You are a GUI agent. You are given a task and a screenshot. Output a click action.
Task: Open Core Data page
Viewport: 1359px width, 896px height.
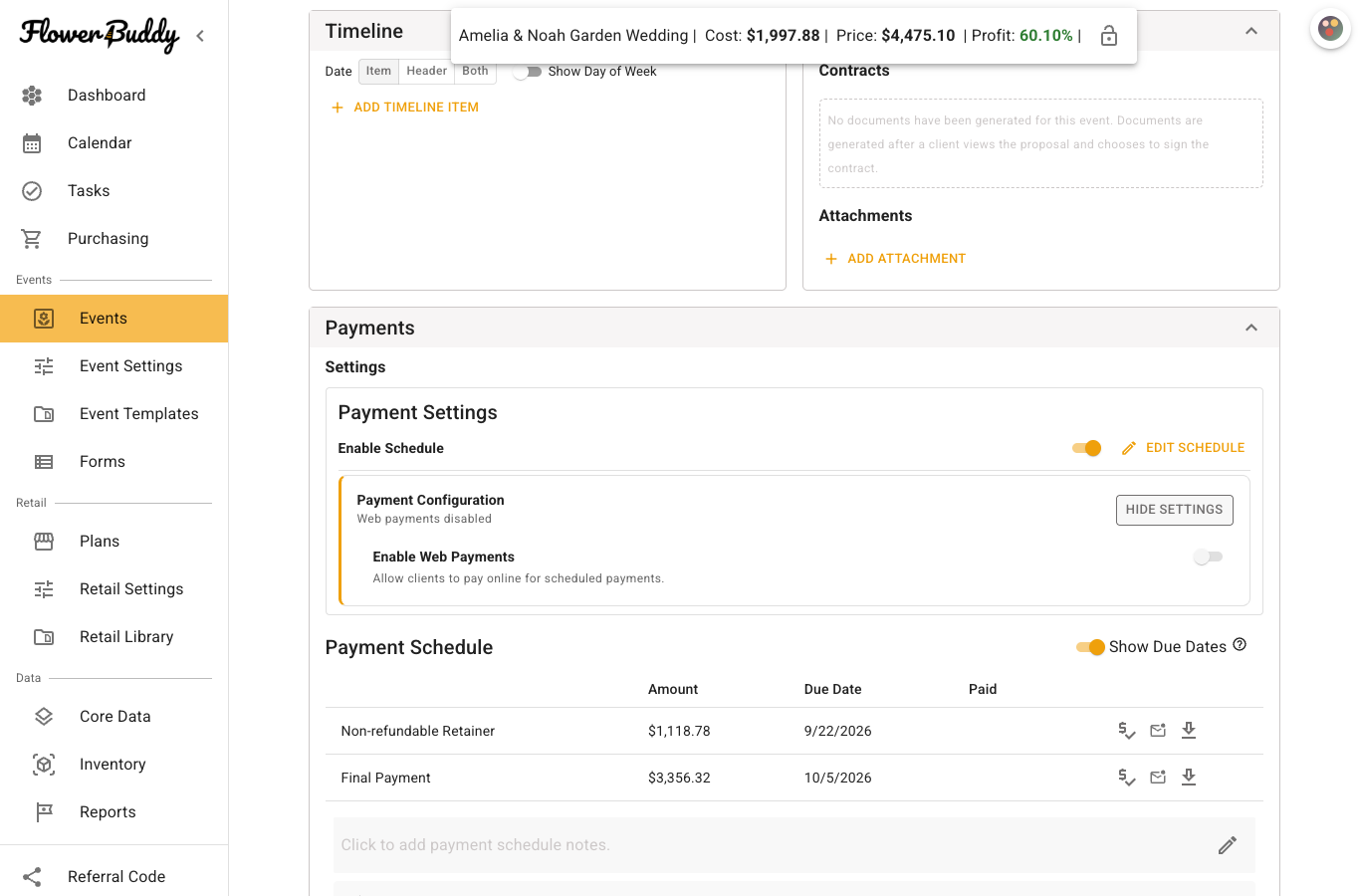click(x=114, y=717)
